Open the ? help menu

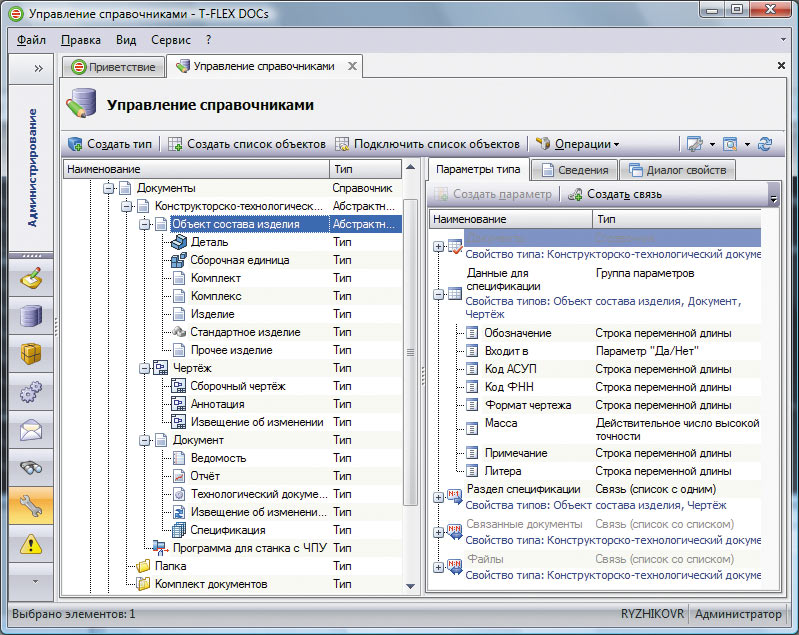click(208, 40)
